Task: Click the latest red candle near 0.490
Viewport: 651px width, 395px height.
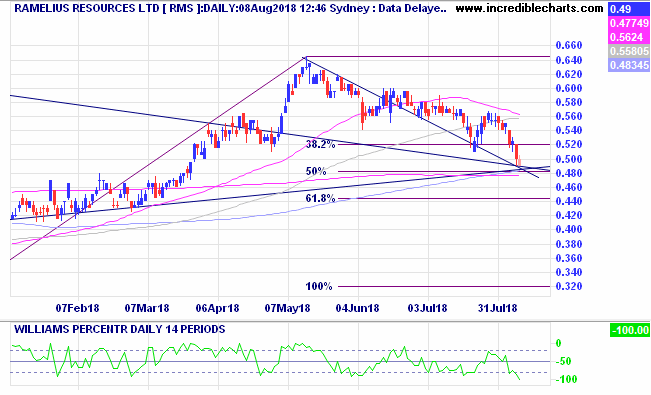Action: [517, 156]
